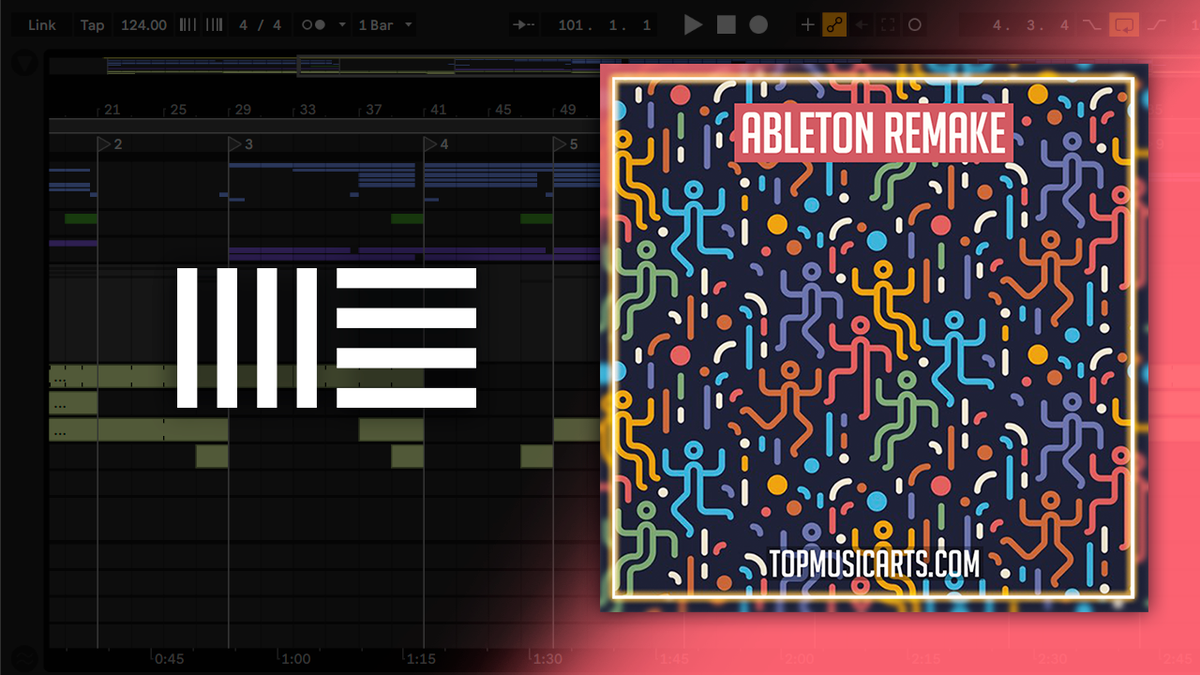Viewport: 1200px width, 675px height.
Task: Select the Draw Mode pencil... actually play button
Action: pyautogui.click(x=692, y=25)
